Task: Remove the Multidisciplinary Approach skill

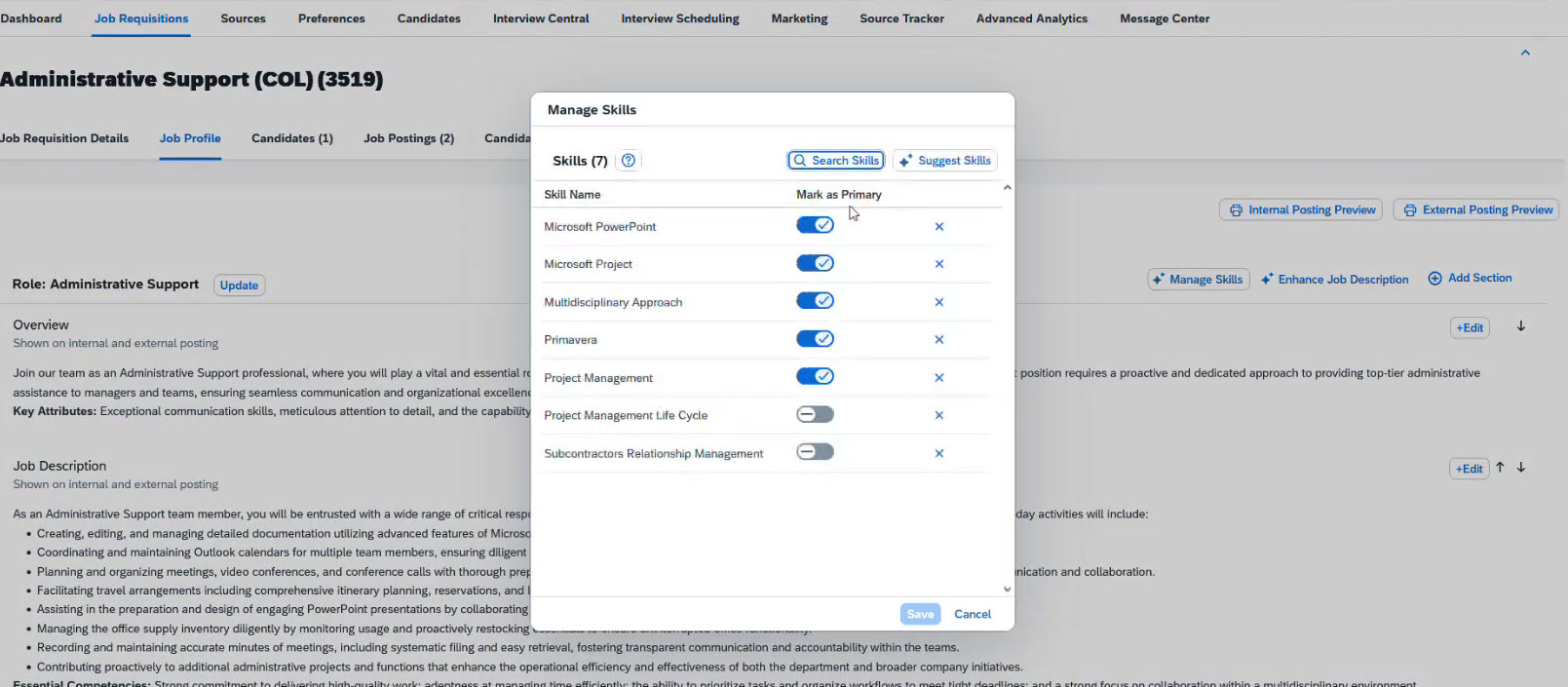Action: 939,302
